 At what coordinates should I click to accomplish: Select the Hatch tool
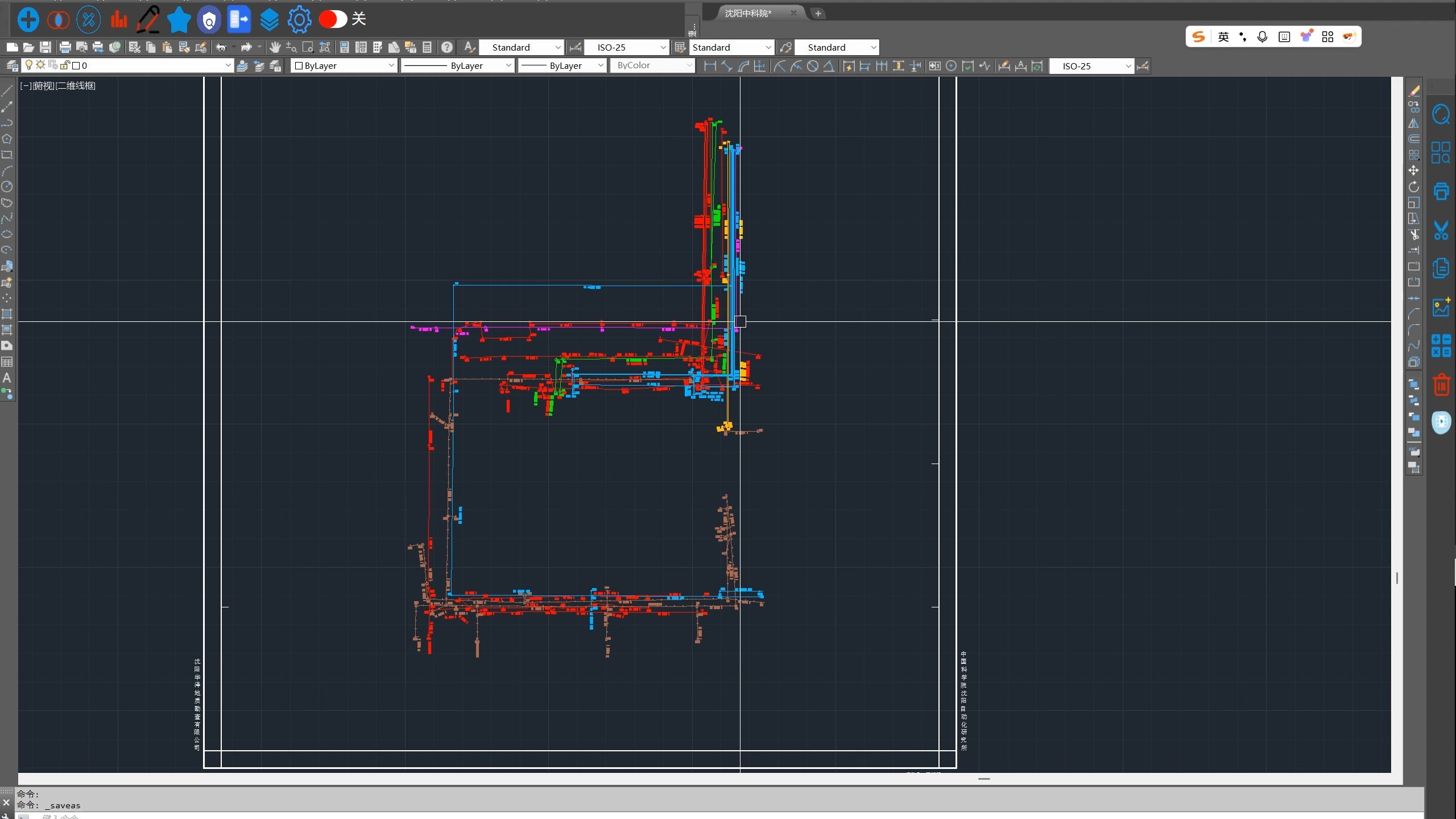point(7,314)
